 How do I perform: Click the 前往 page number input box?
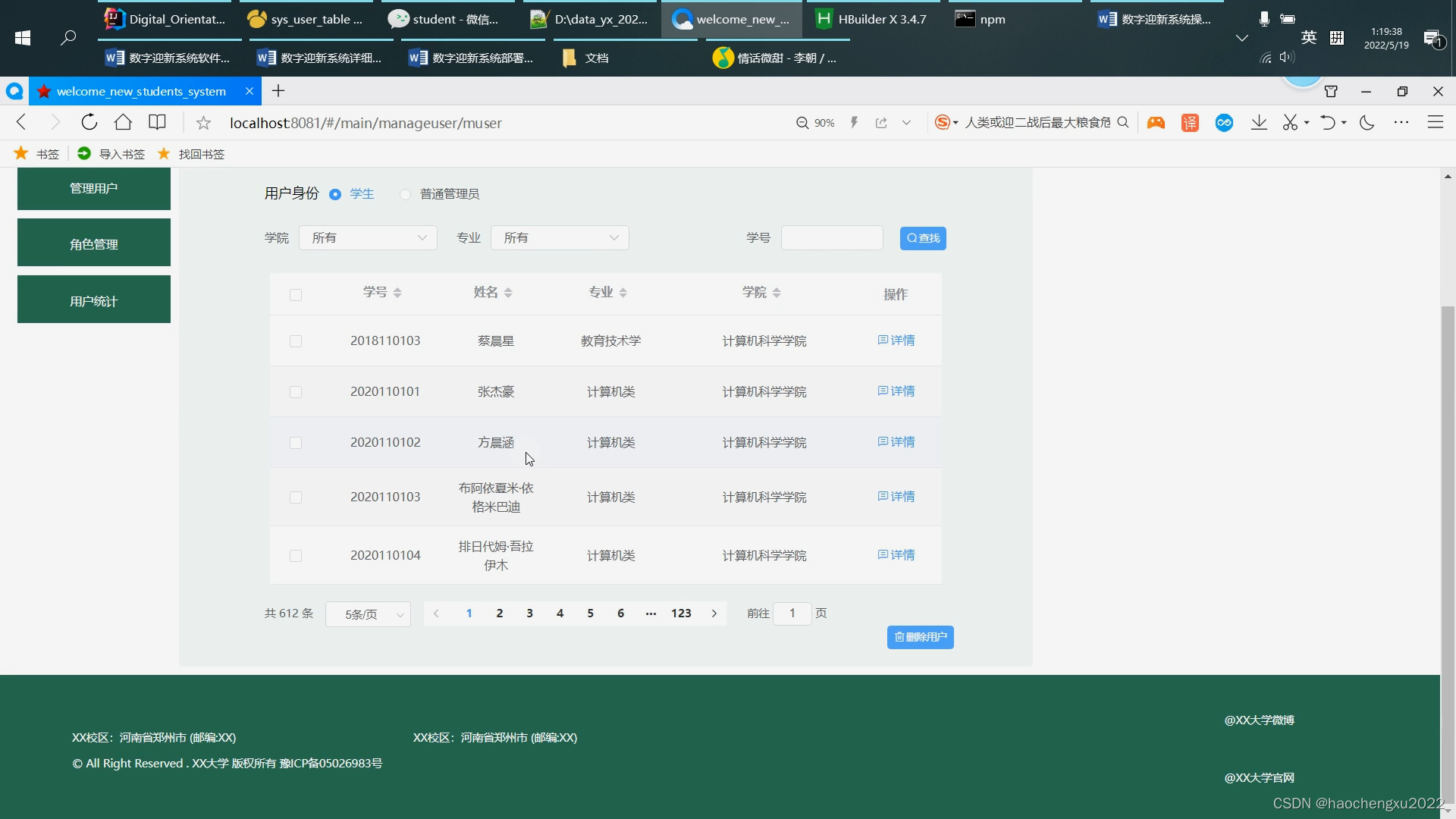tap(792, 613)
